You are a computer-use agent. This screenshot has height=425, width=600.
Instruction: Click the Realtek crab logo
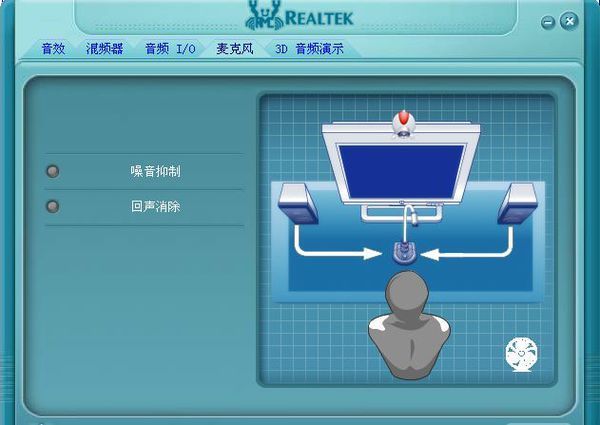(264, 15)
